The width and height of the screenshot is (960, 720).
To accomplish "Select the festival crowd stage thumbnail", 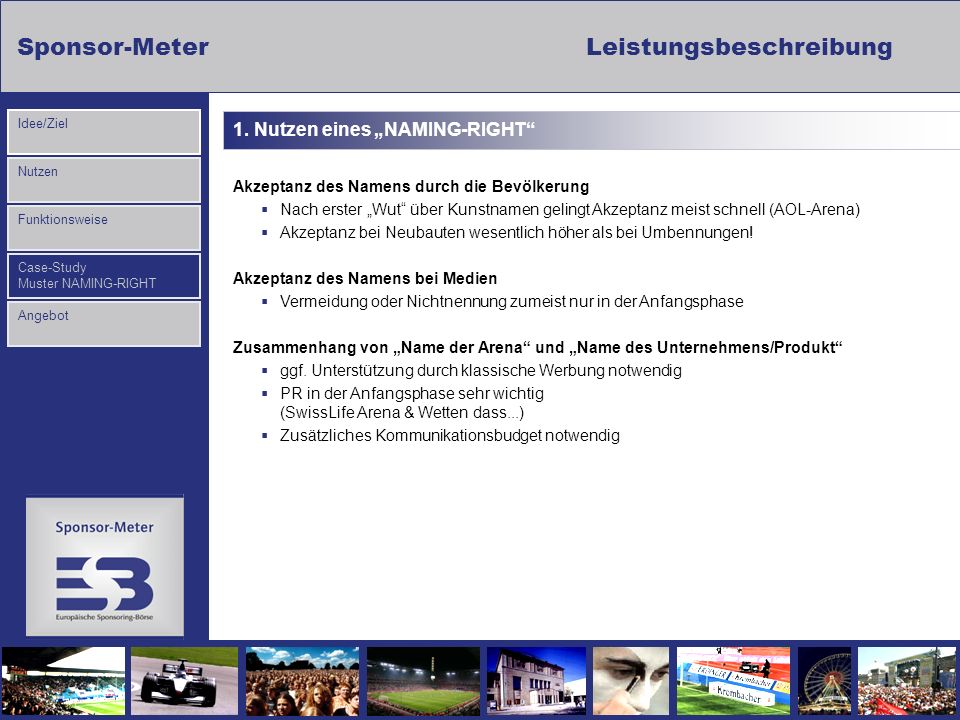I will click(907, 681).
